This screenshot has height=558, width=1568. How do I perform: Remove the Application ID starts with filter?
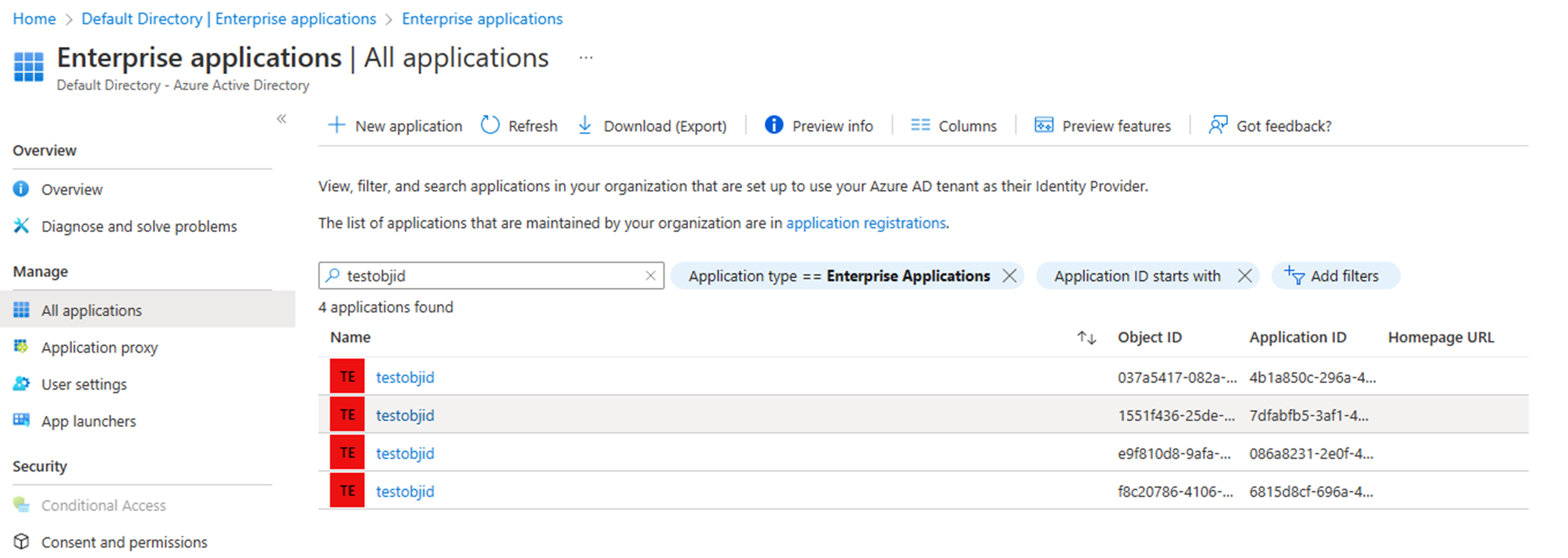point(1245,276)
